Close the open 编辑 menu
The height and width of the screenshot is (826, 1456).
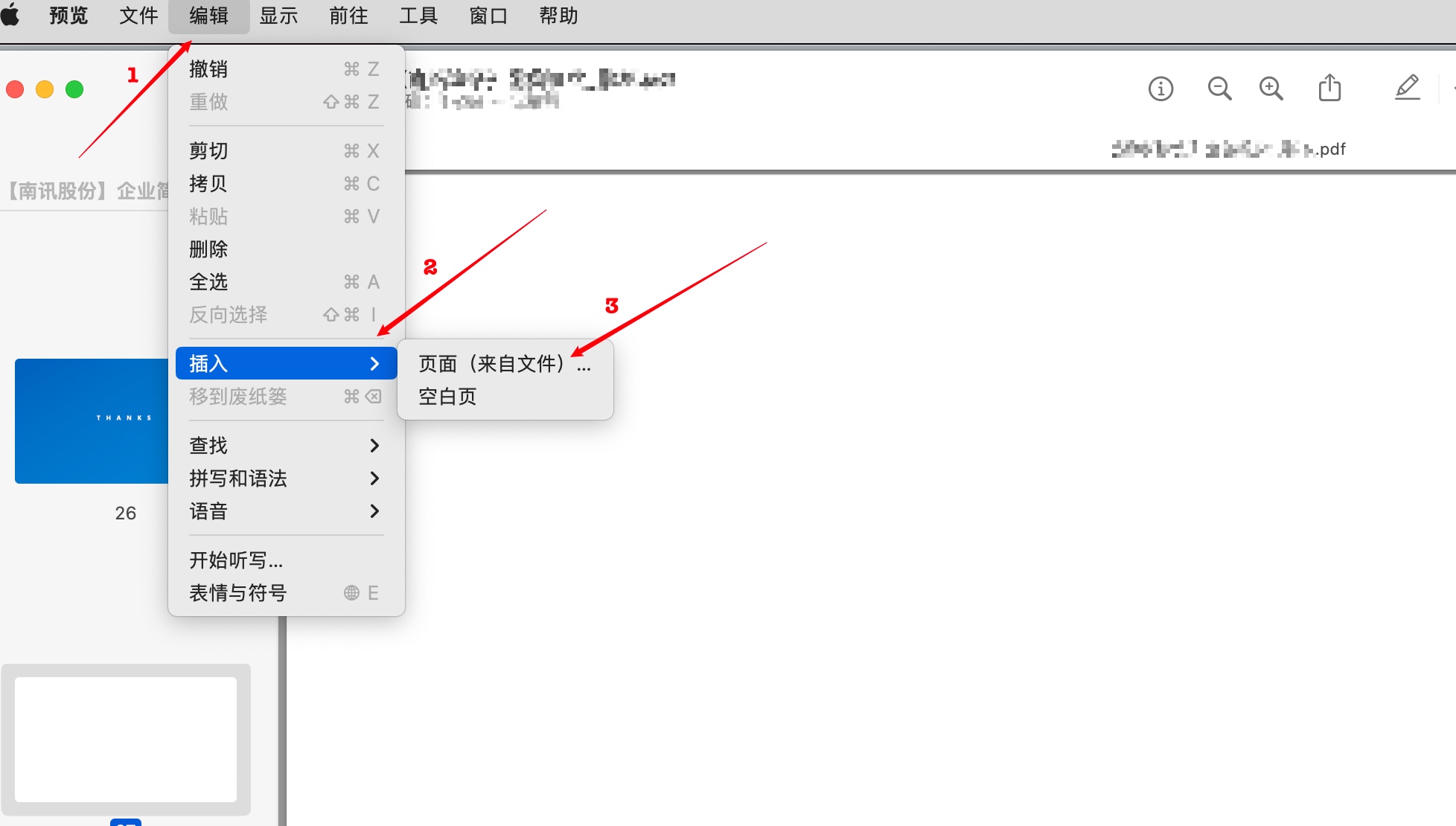point(208,16)
